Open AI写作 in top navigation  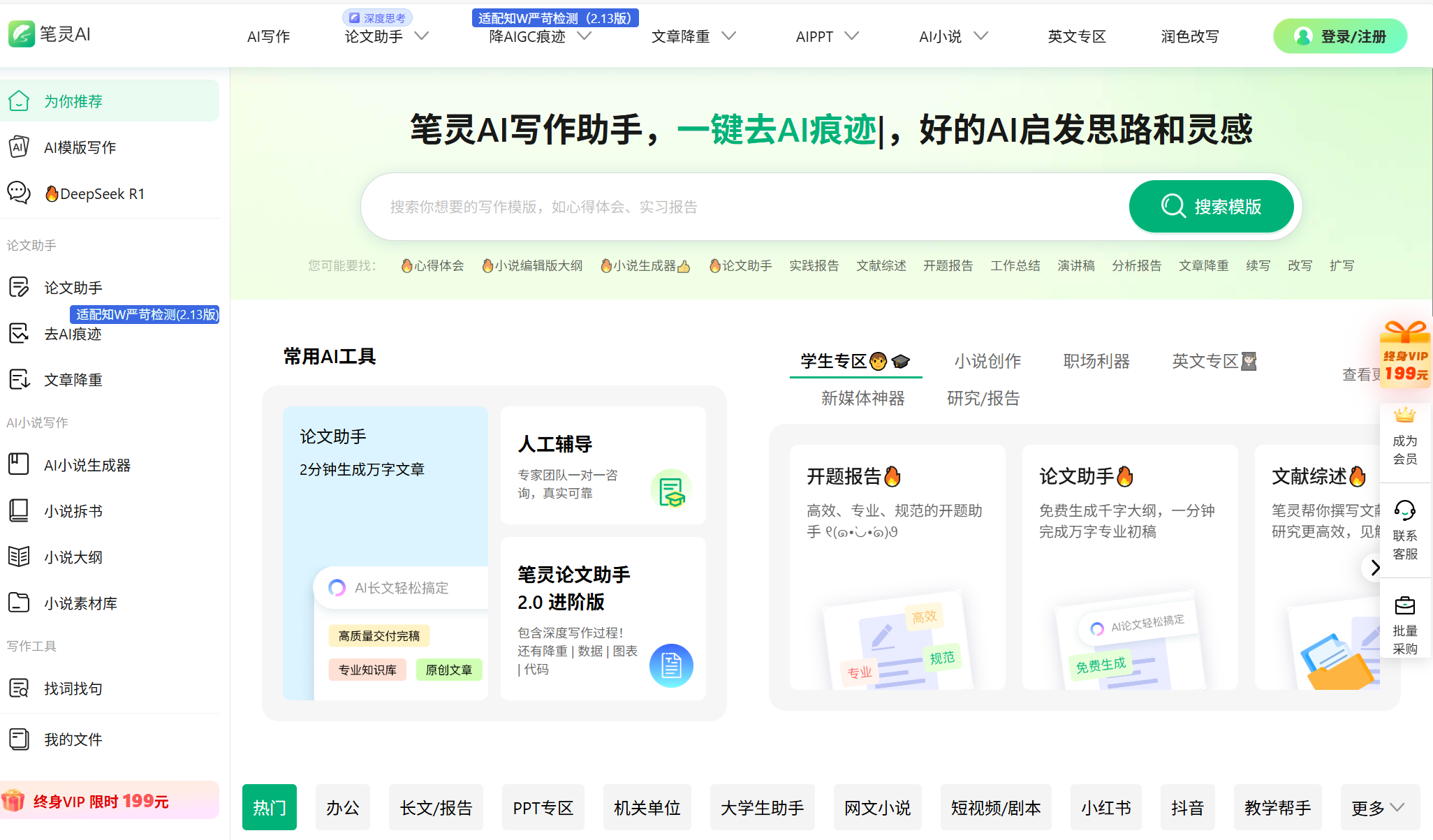click(x=269, y=36)
